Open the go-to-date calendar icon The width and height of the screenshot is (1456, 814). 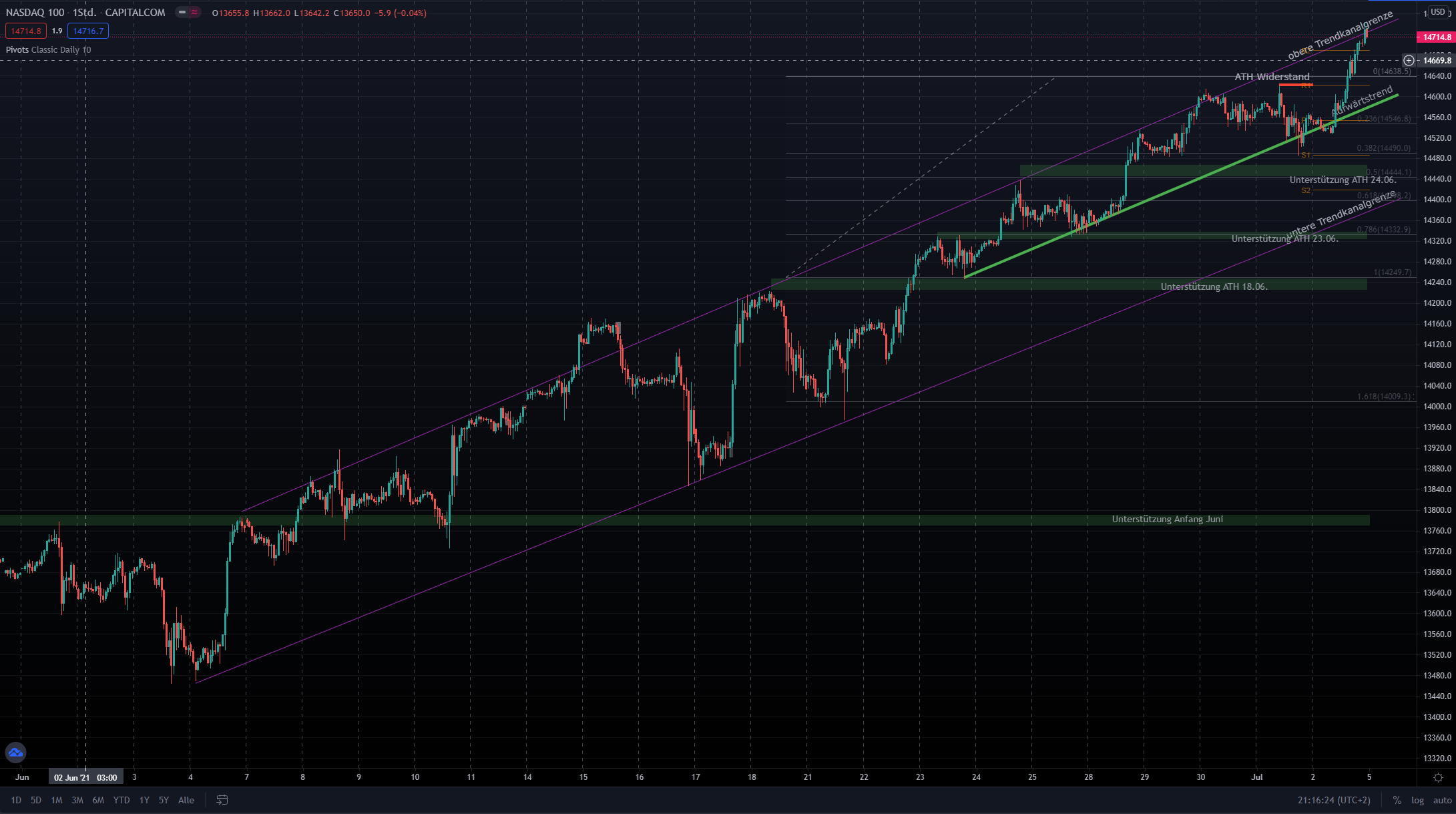coord(222,800)
